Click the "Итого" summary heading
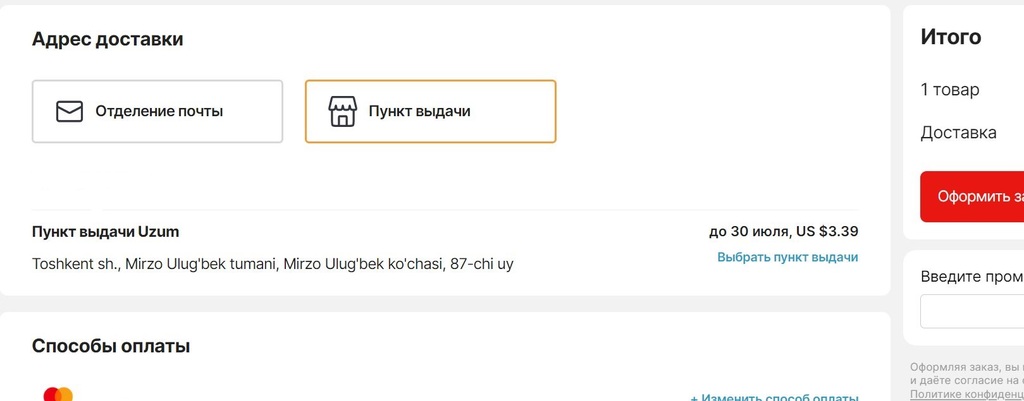The image size is (1024, 401). click(x=950, y=37)
